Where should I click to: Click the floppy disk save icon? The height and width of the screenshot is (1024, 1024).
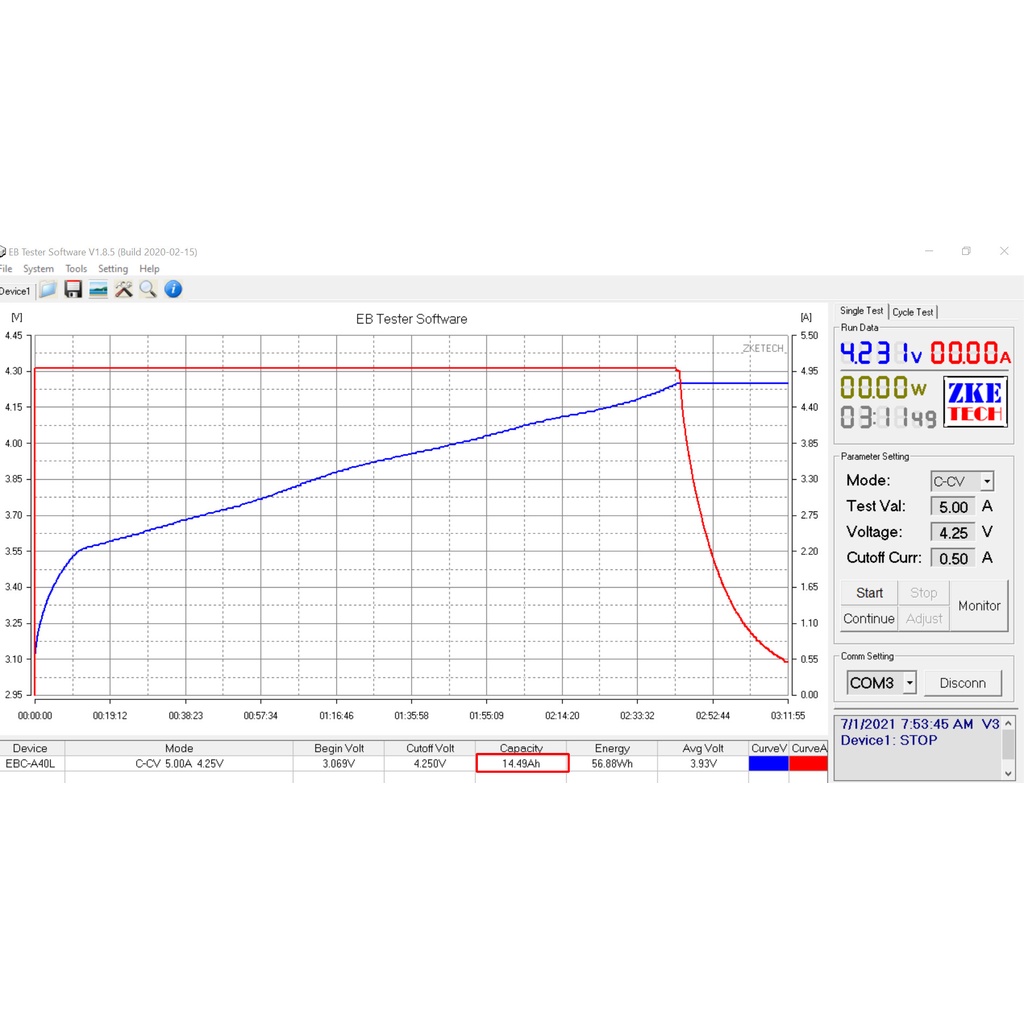73,290
